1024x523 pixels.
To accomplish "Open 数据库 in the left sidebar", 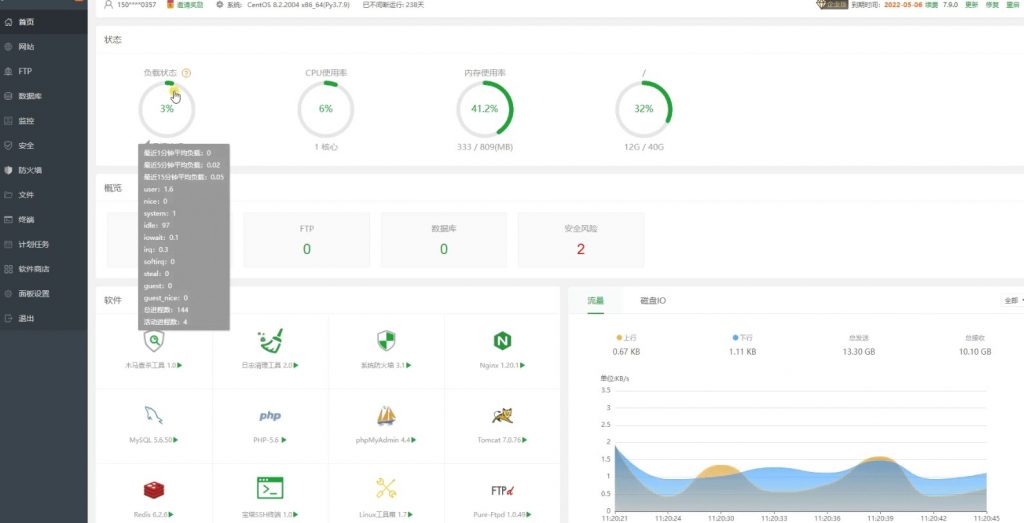I will click(29, 96).
